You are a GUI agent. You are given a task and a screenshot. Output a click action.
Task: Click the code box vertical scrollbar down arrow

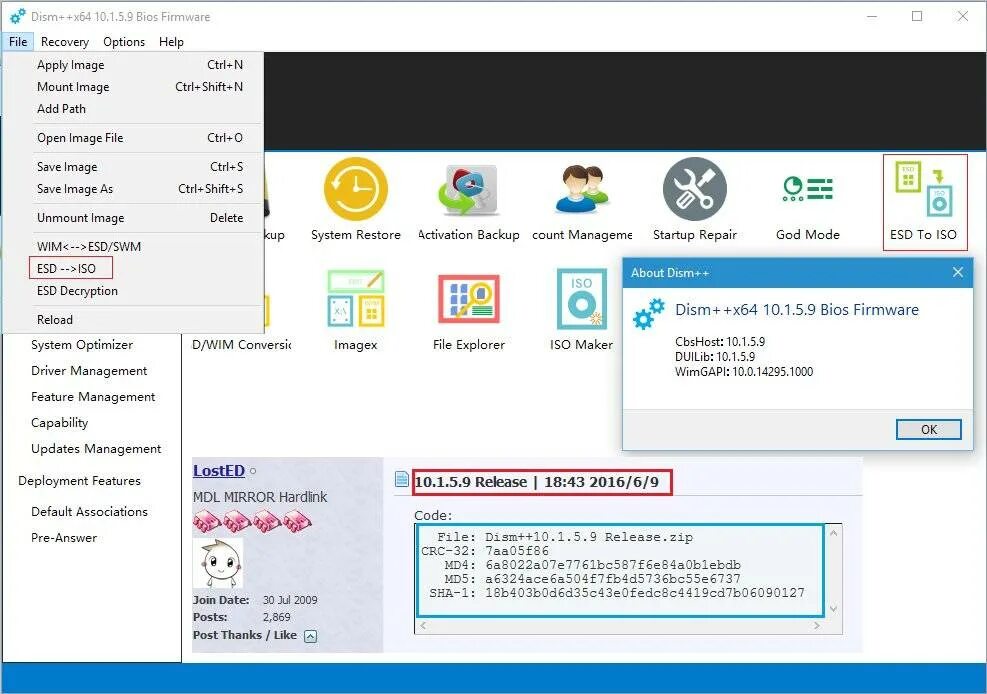pyautogui.click(x=833, y=608)
